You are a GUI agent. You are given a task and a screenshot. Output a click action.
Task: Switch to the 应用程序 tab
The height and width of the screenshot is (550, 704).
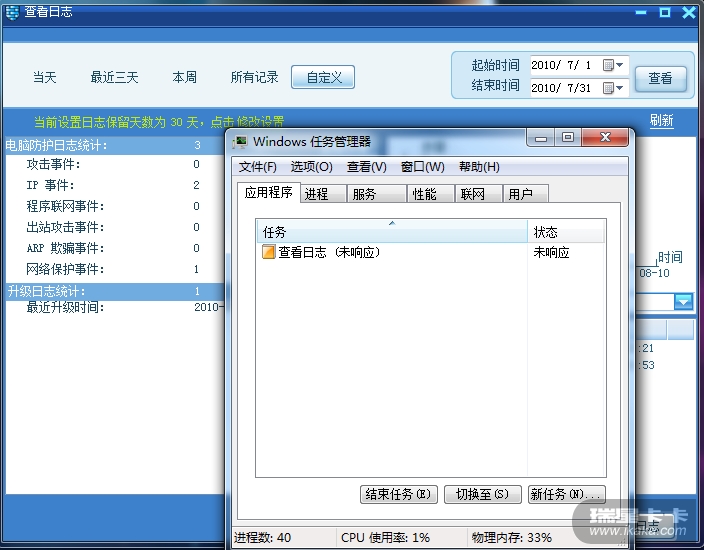tap(268, 193)
